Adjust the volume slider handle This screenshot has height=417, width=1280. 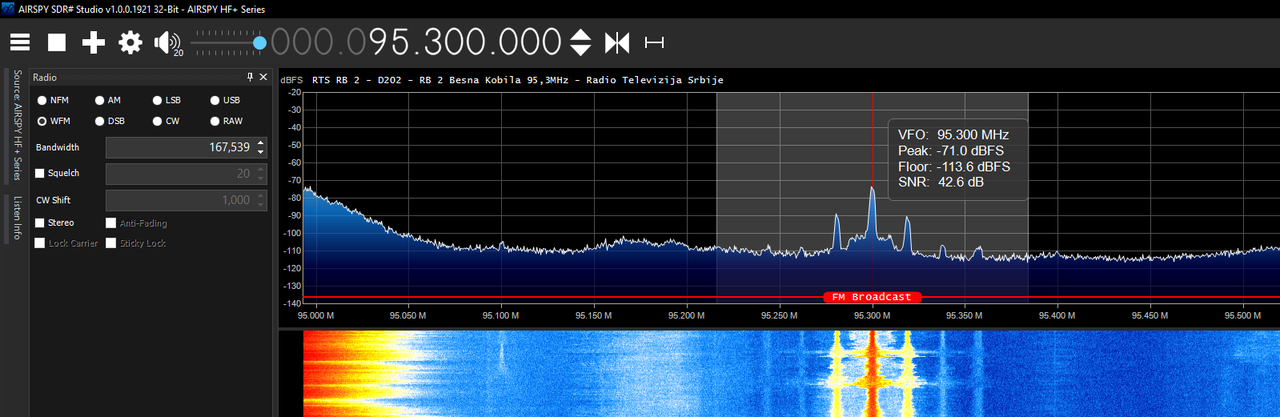click(260, 42)
